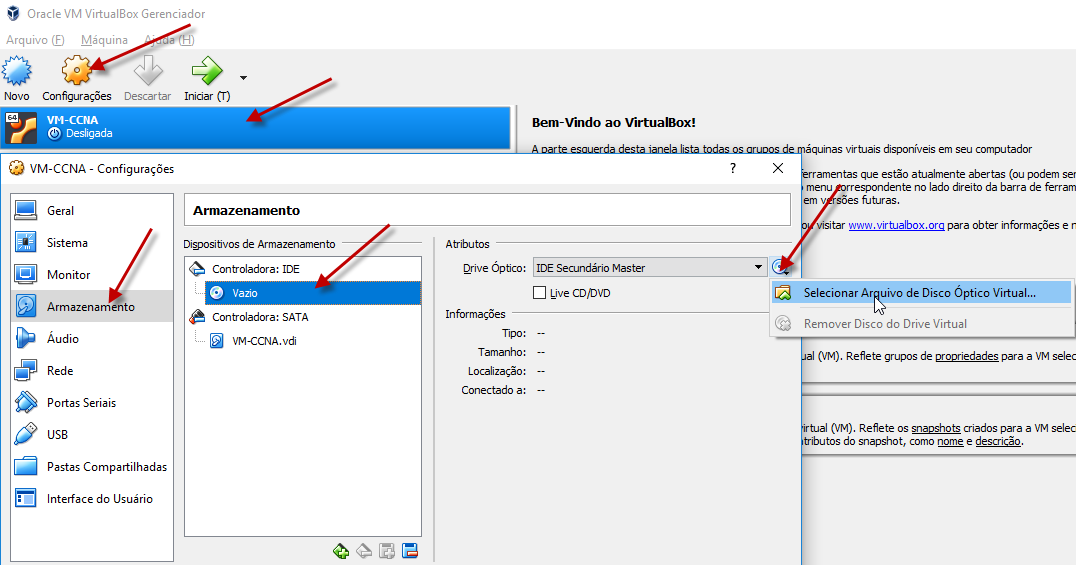Expand the Iniciar dropdown arrow
The height and width of the screenshot is (565, 1076).
[243, 78]
